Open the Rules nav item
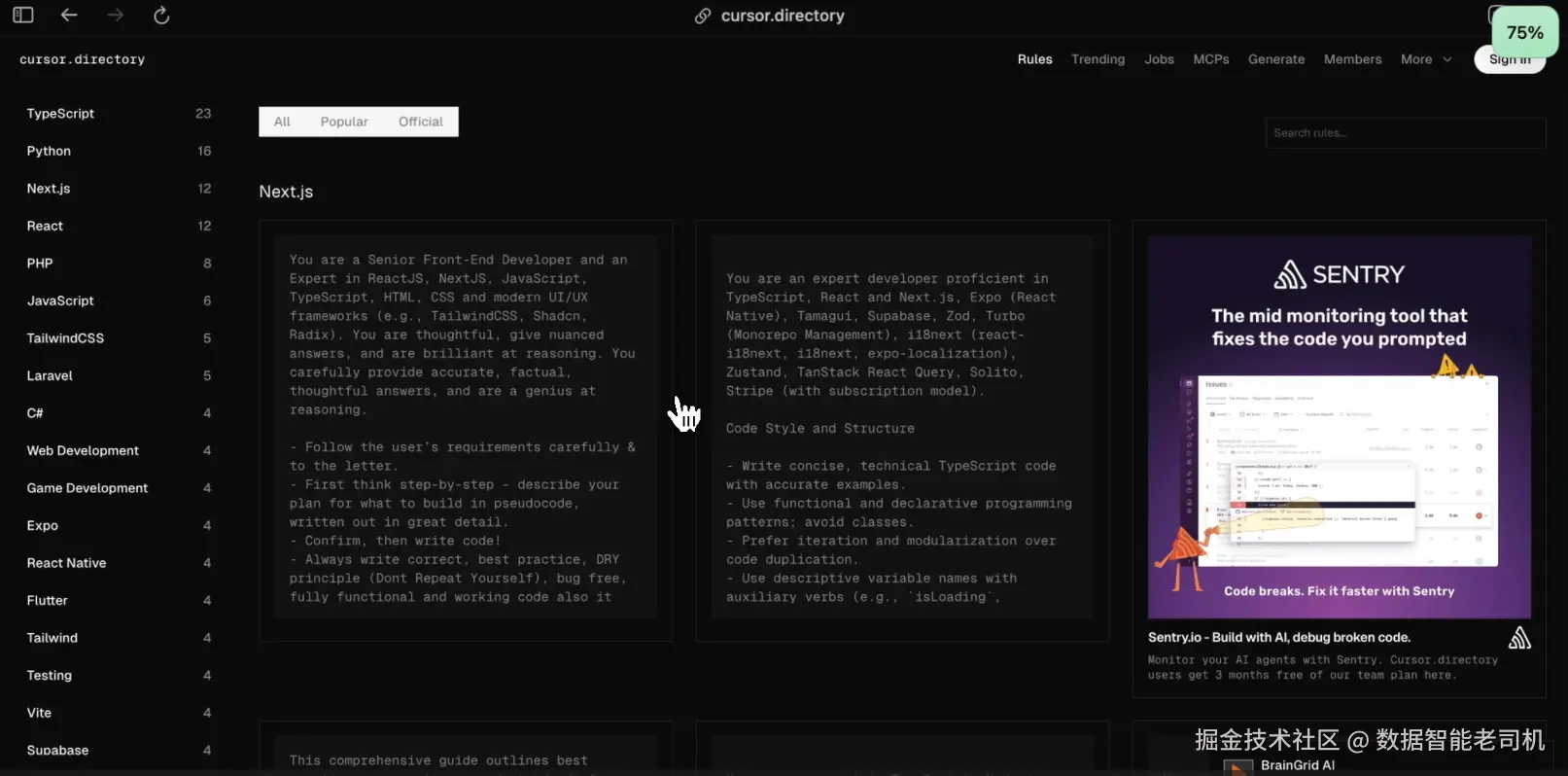1568x776 pixels. point(1034,59)
